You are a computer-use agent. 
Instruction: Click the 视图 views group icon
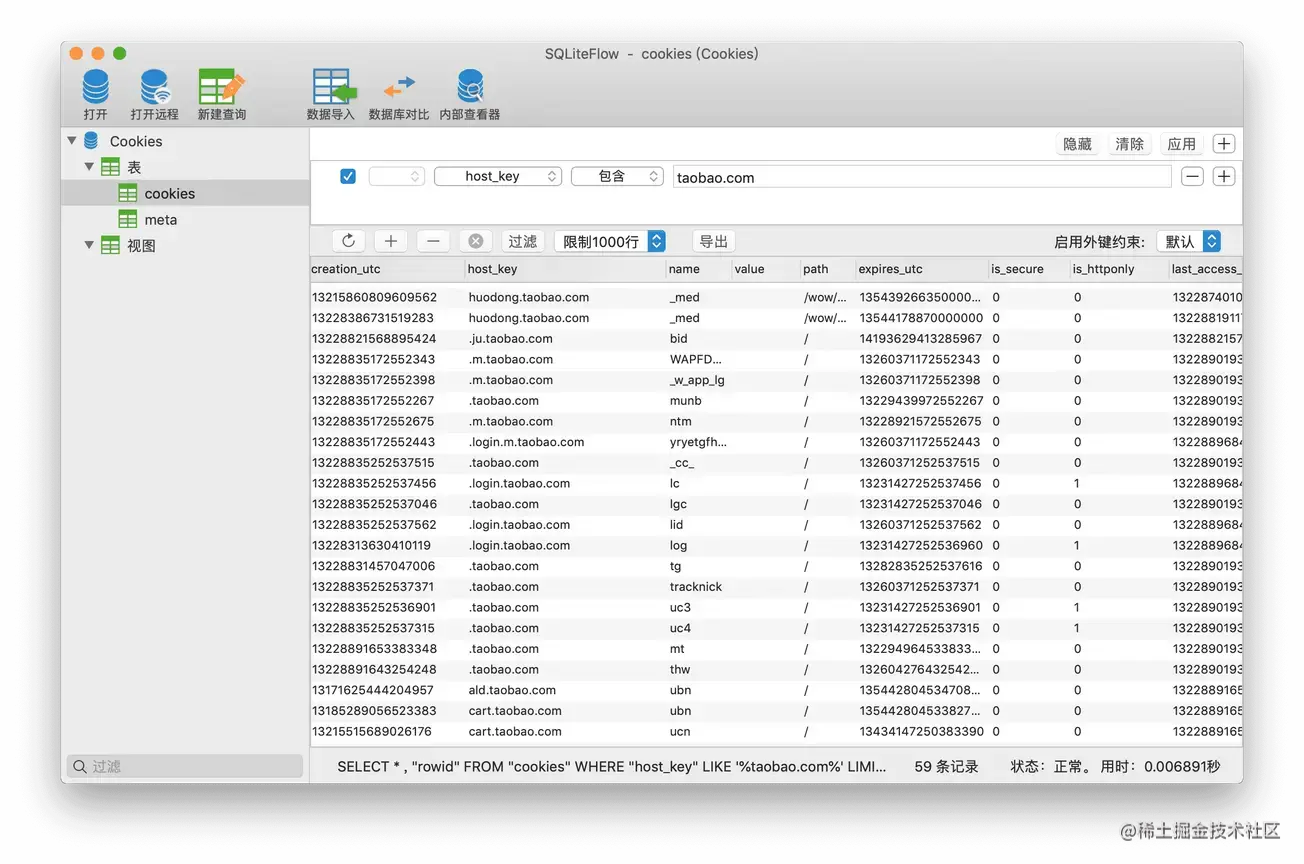(x=110, y=245)
